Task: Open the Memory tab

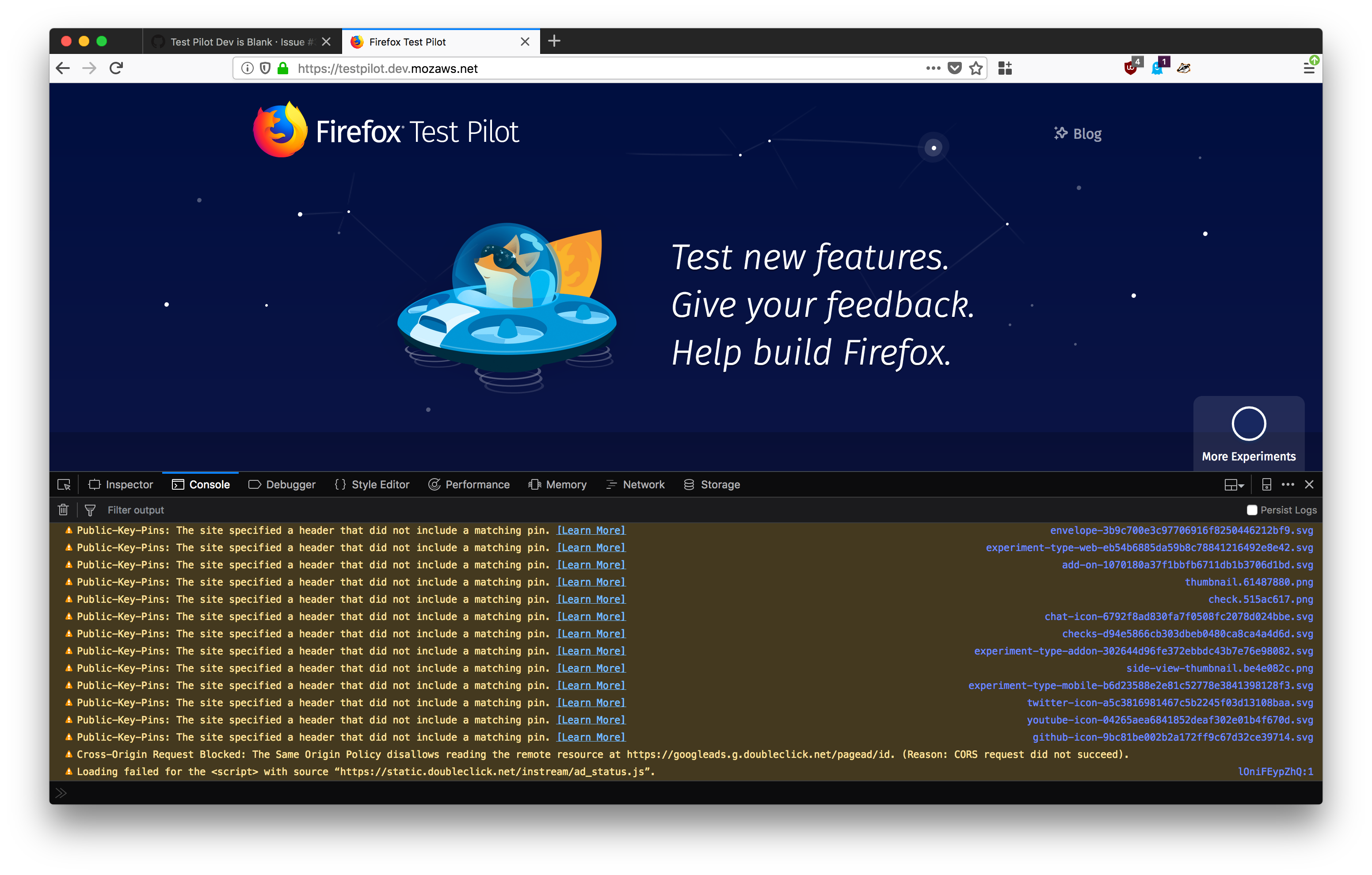Action: (557, 485)
